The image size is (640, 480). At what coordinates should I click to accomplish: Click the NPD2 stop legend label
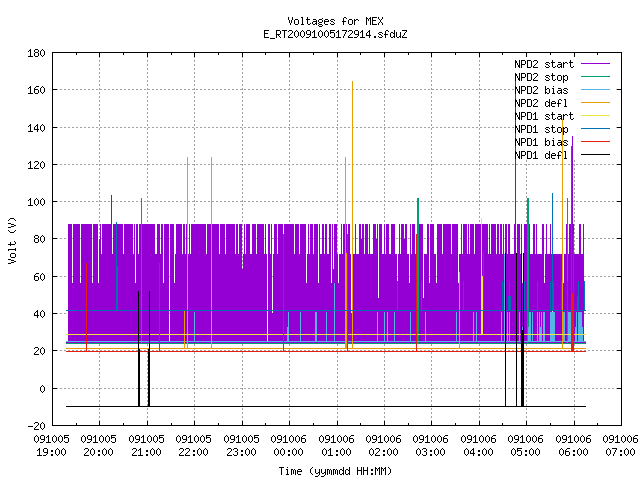tap(541, 77)
